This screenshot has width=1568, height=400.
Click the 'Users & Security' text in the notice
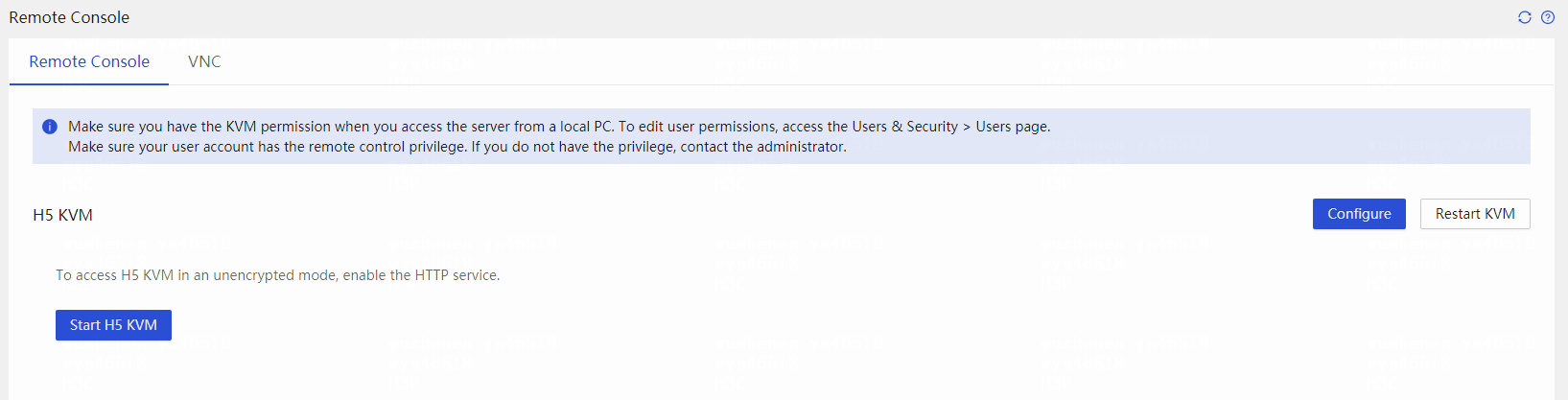[905, 127]
